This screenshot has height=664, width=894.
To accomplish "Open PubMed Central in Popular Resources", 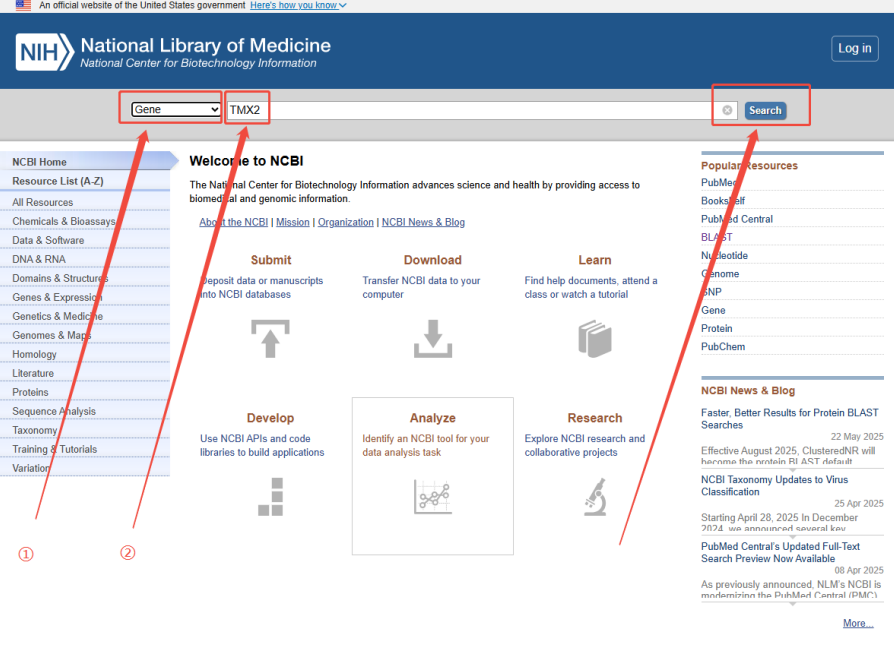I will (737, 219).
